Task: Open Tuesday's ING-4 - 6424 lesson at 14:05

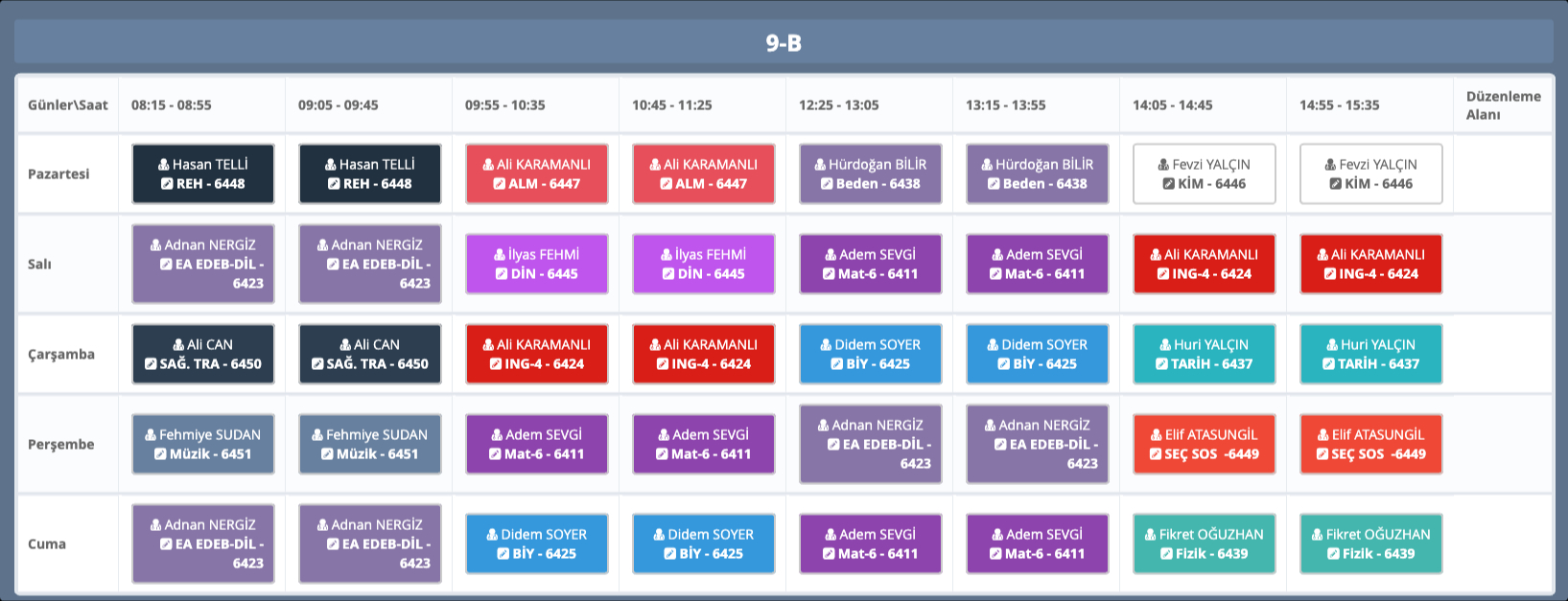Action: (1204, 264)
